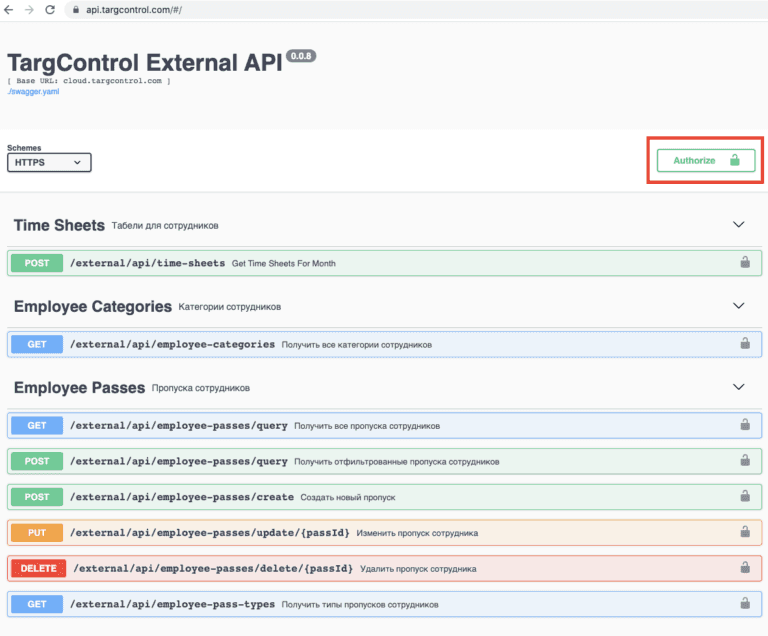Expand DELETE employee-passes/delete/{passId} endpoint

click(x=384, y=568)
